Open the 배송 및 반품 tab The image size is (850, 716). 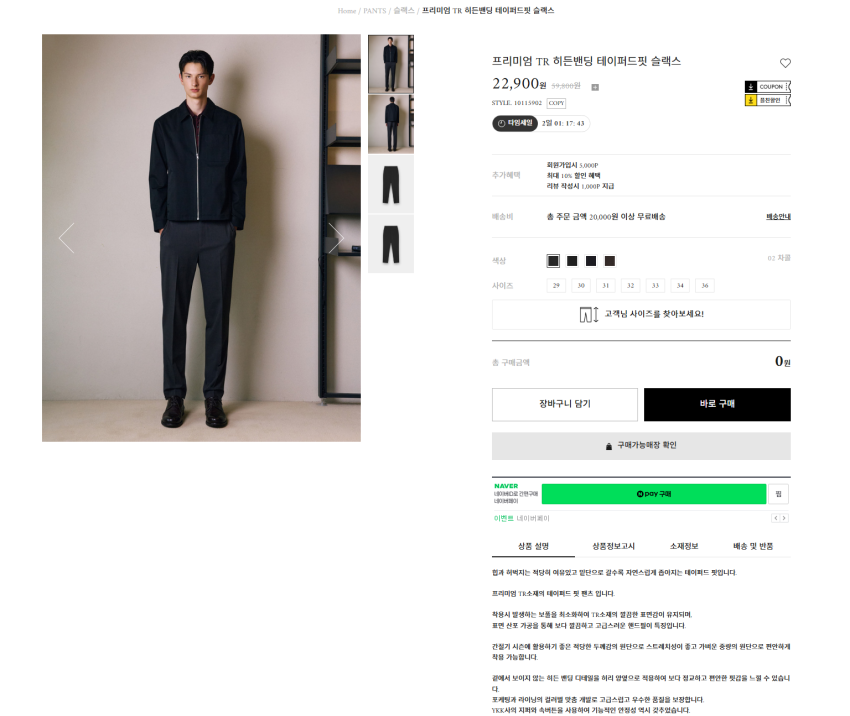click(x=753, y=546)
